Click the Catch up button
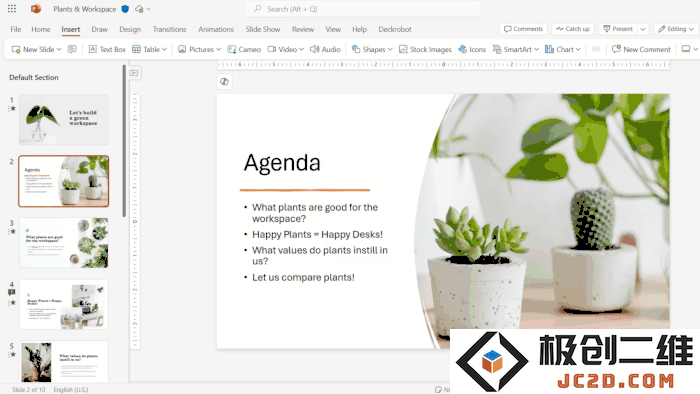This screenshot has width=700, height=394. point(573,29)
